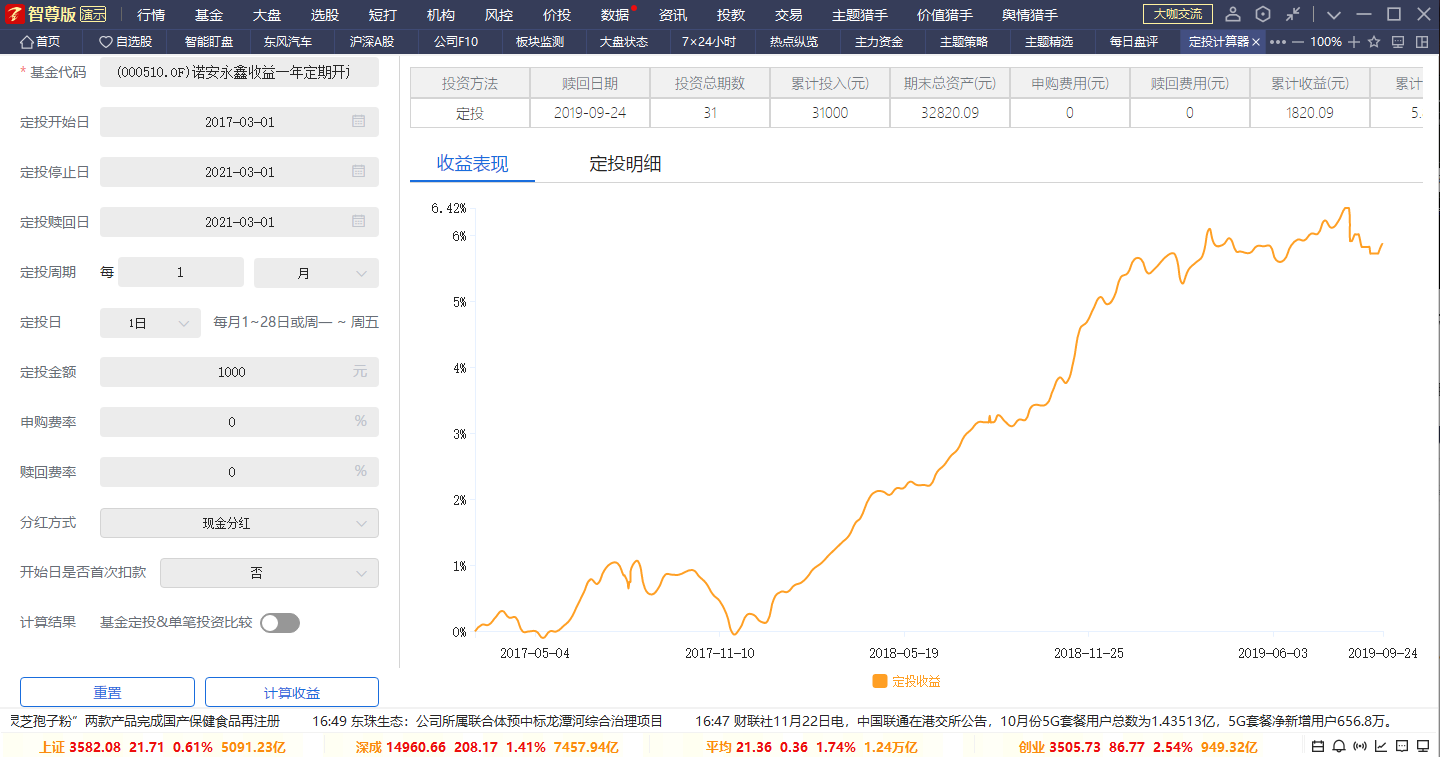Click the zoom-out minus icon
The height and width of the screenshot is (757, 1440).
tap(1298, 42)
